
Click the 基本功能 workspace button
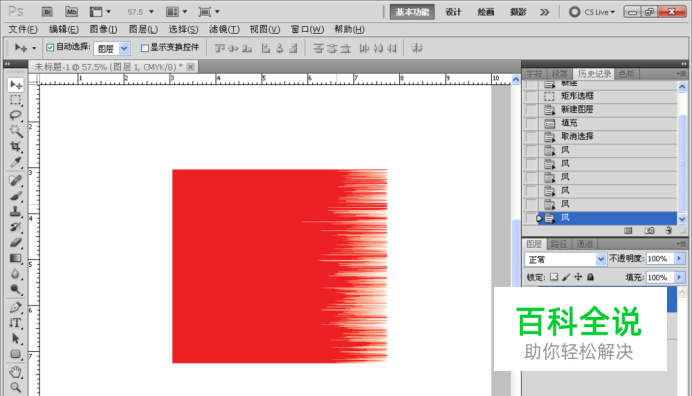[x=412, y=12]
